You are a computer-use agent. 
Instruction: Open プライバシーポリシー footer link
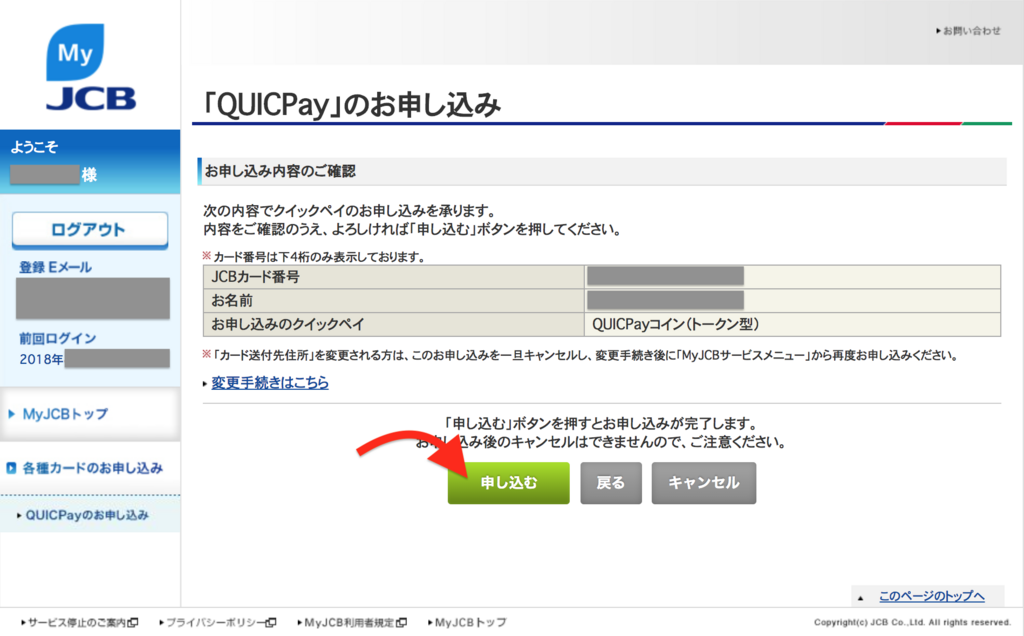(217, 622)
